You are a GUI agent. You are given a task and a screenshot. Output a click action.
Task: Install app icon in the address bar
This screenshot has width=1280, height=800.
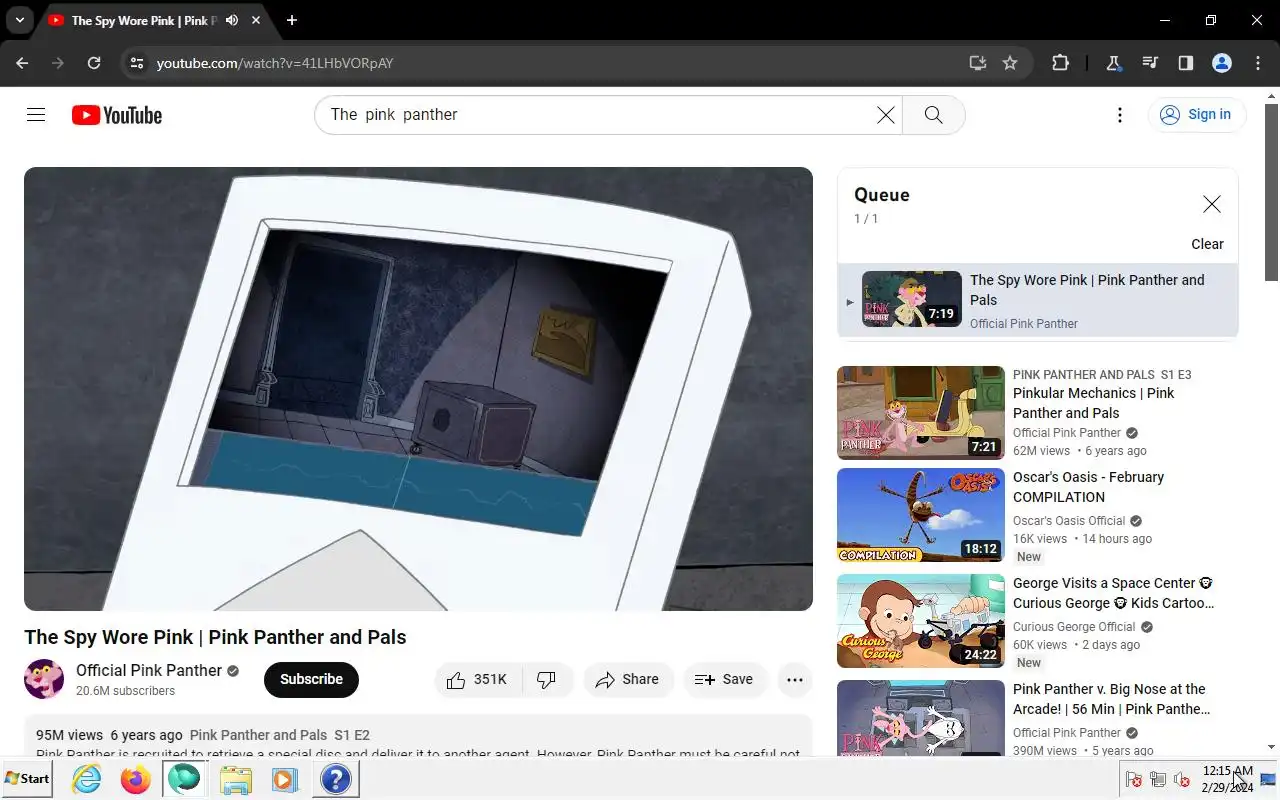click(x=978, y=63)
